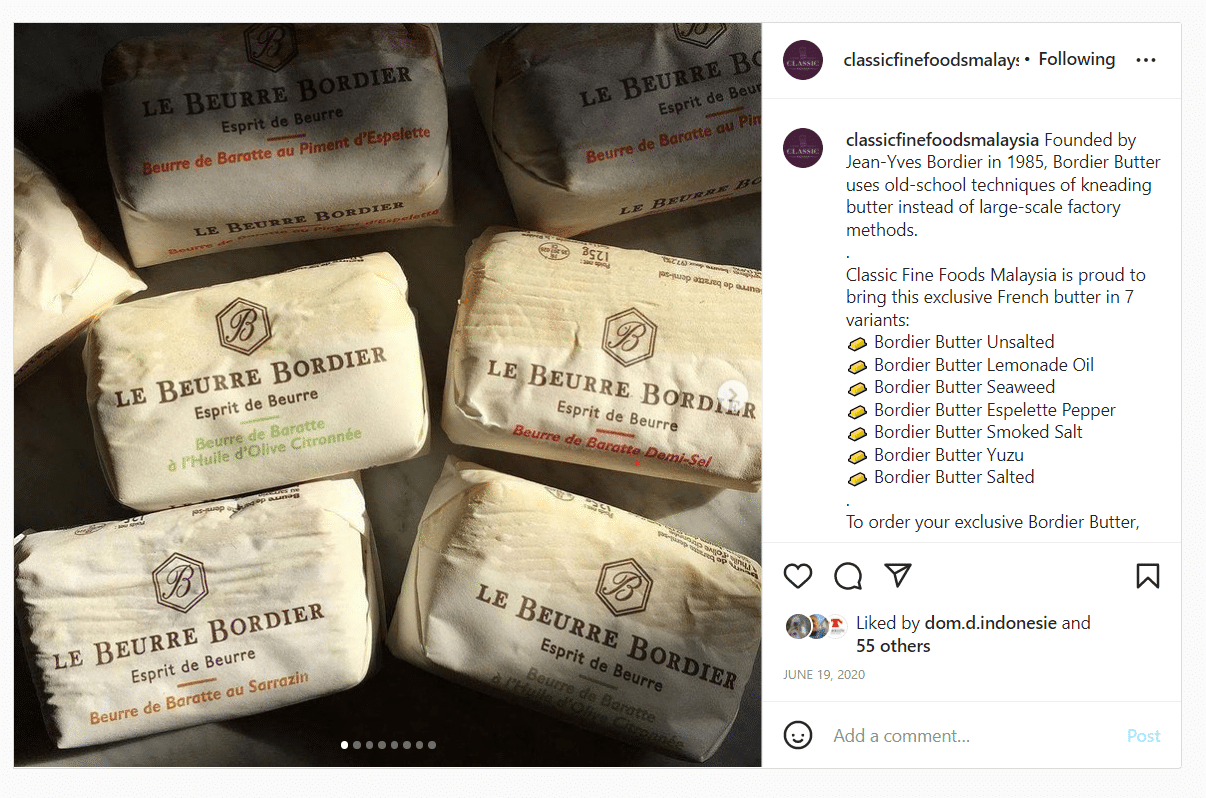This screenshot has height=798, width=1206.
Task: Open the June 19, 2020 timestamp
Action: click(824, 675)
